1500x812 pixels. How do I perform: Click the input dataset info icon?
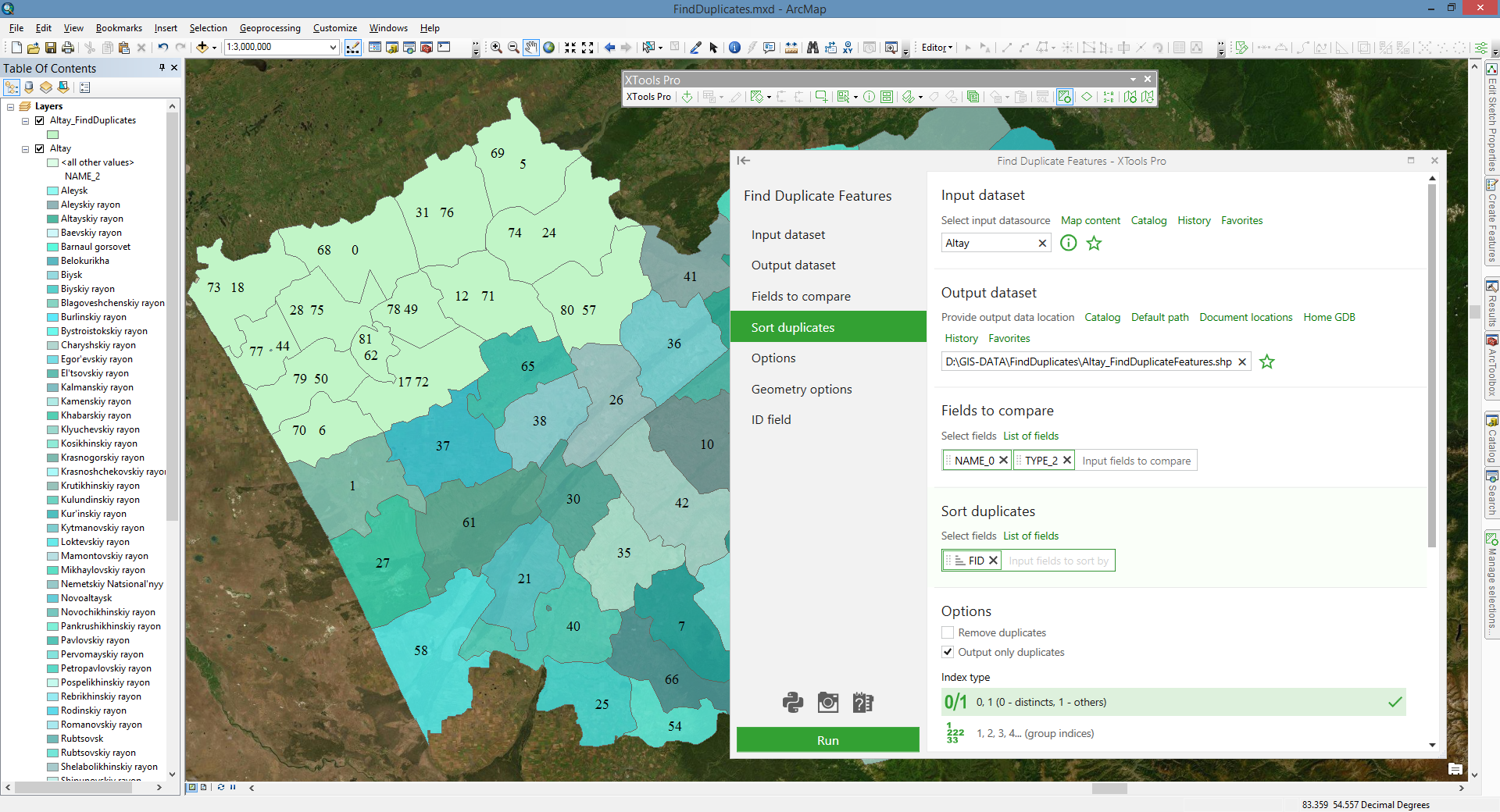tap(1068, 243)
